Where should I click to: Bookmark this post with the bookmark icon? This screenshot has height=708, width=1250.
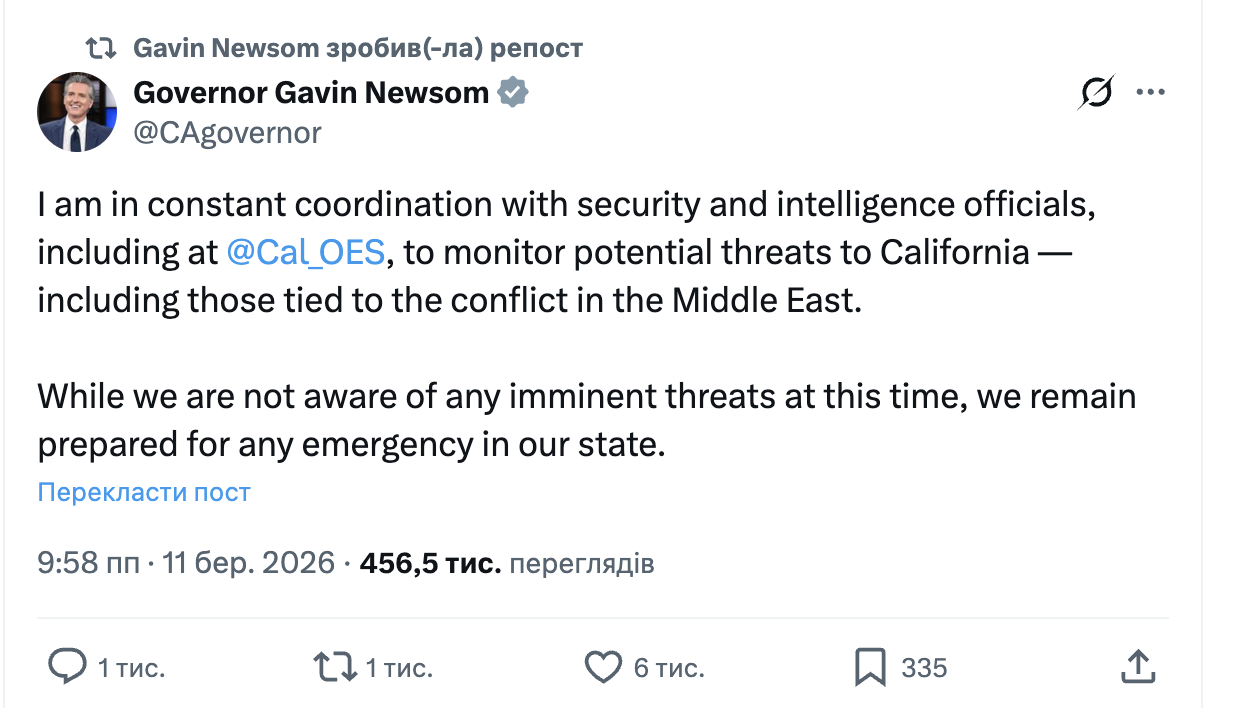pos(870,667)
